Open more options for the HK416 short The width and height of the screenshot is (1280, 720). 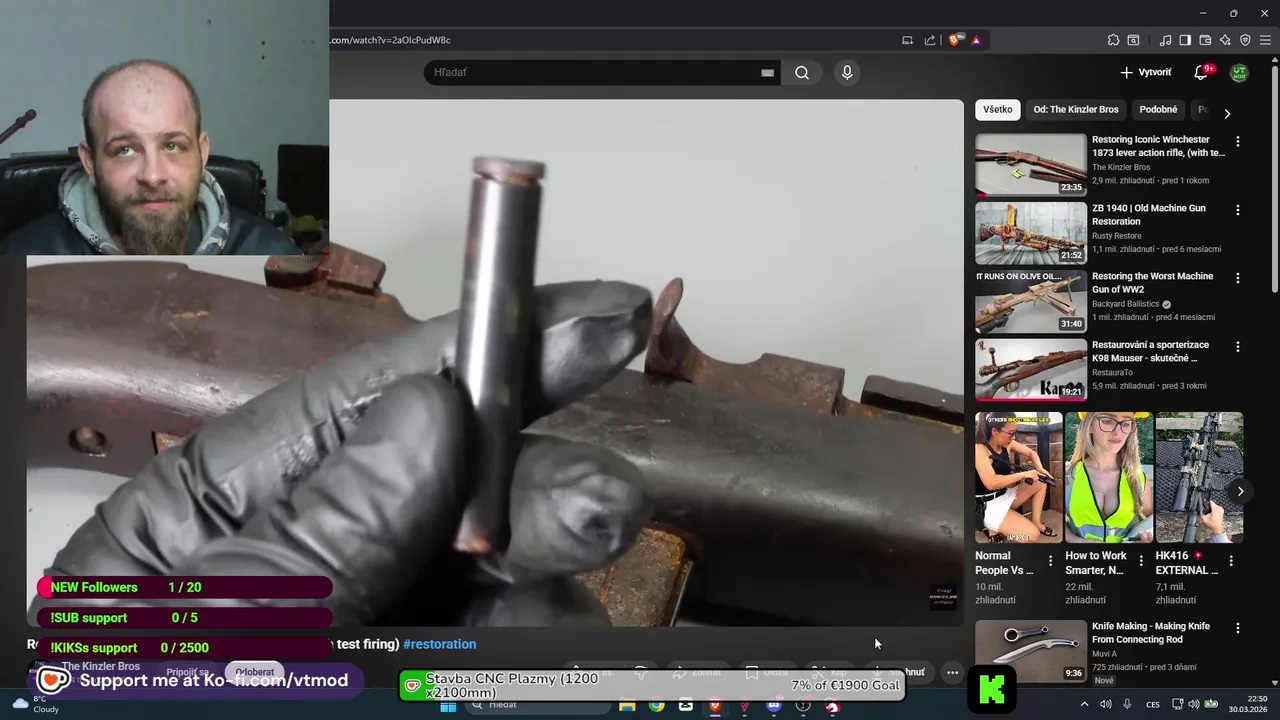click(x=1231, y=561)
